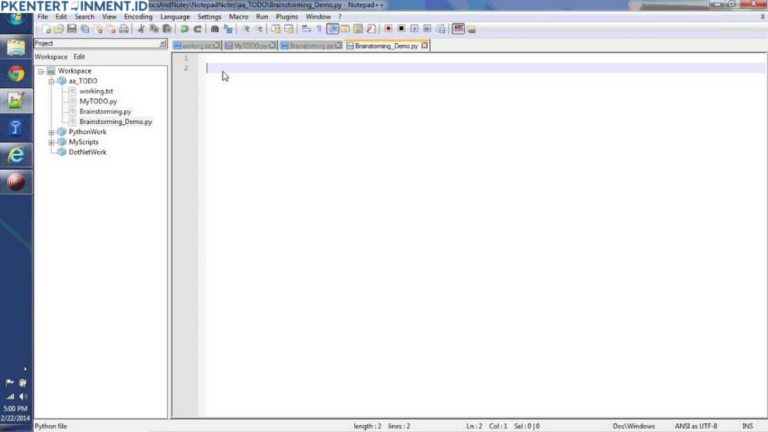768x432 pixels.
Task: Expand the PythonWork project node
Action: coord(51,132)
